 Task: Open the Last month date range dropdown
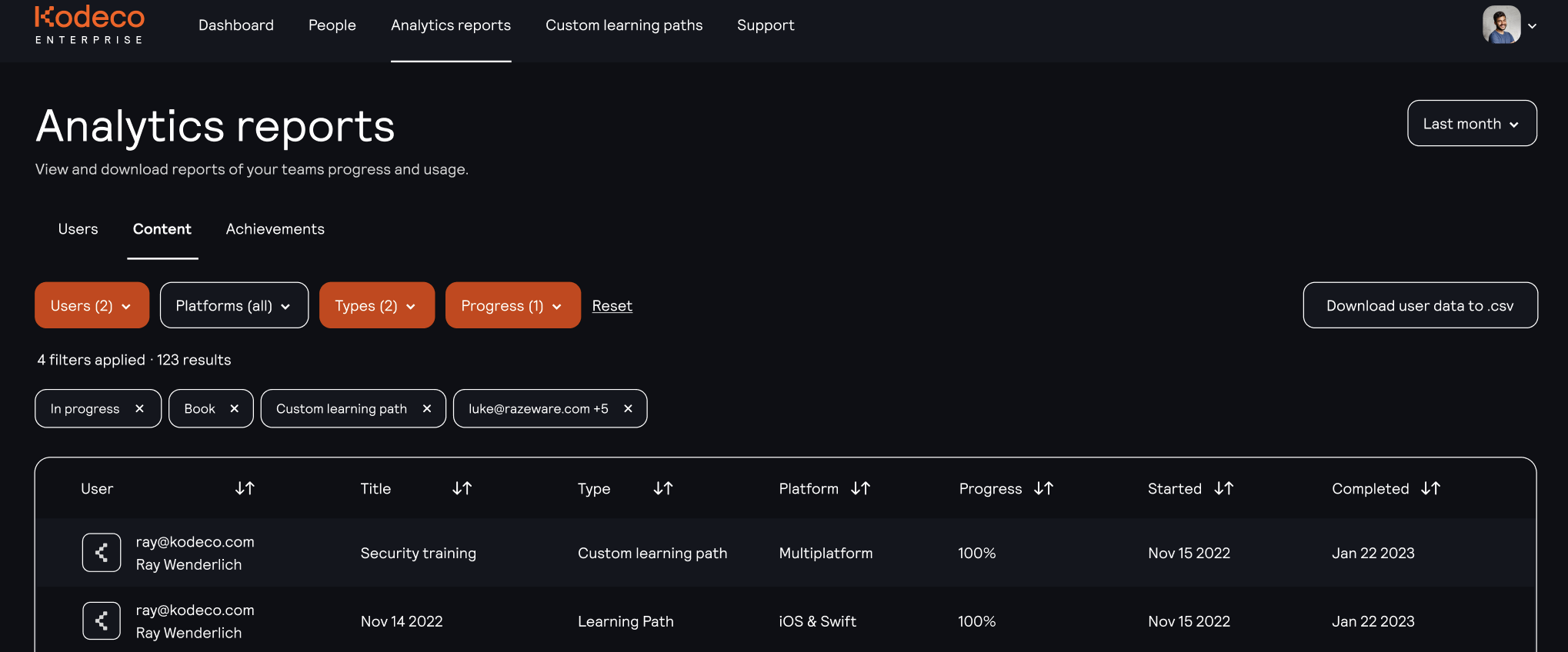1472,123
